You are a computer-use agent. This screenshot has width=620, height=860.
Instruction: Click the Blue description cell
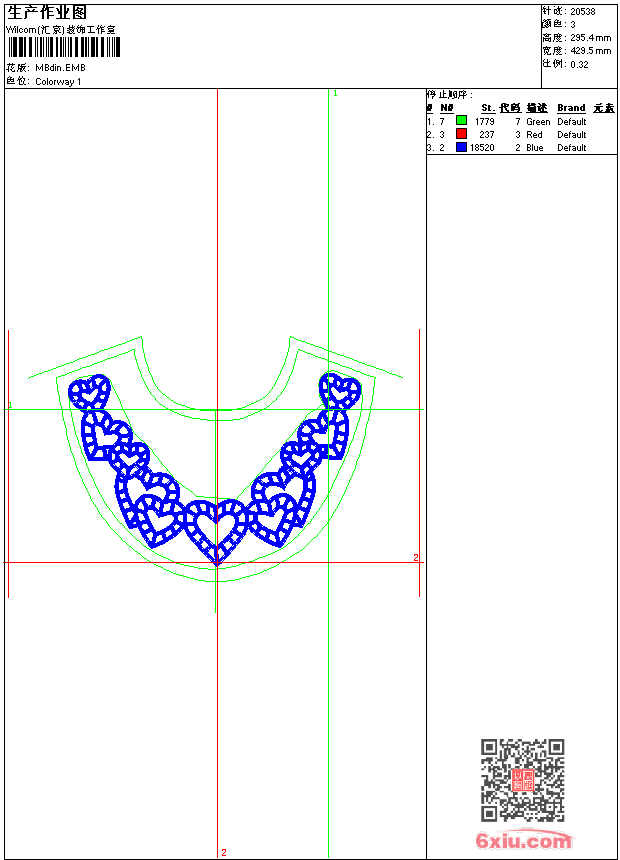click(x=534, y=148)
